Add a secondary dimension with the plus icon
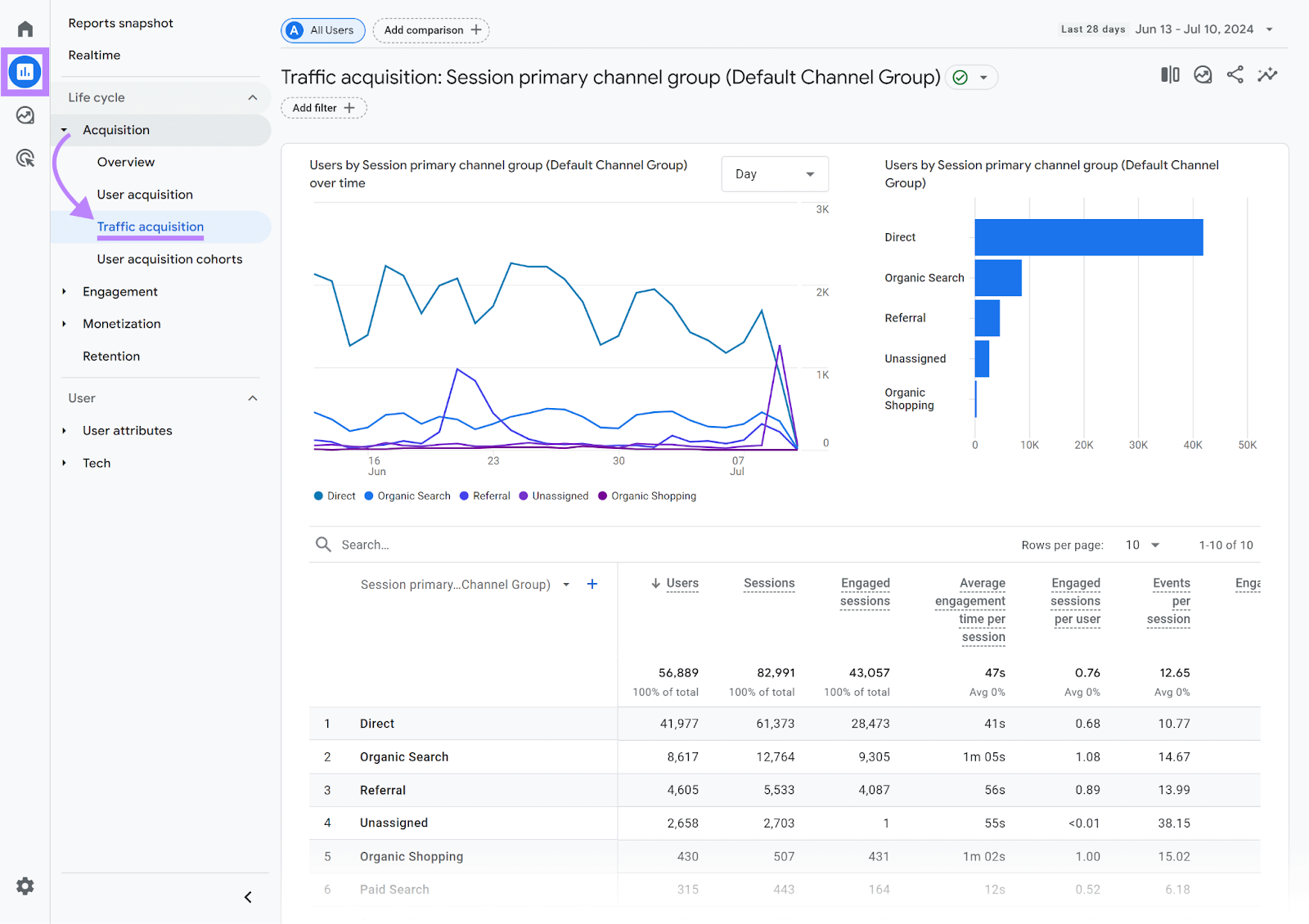Viewport: 1309px width, 924px height. click(592, 584)
